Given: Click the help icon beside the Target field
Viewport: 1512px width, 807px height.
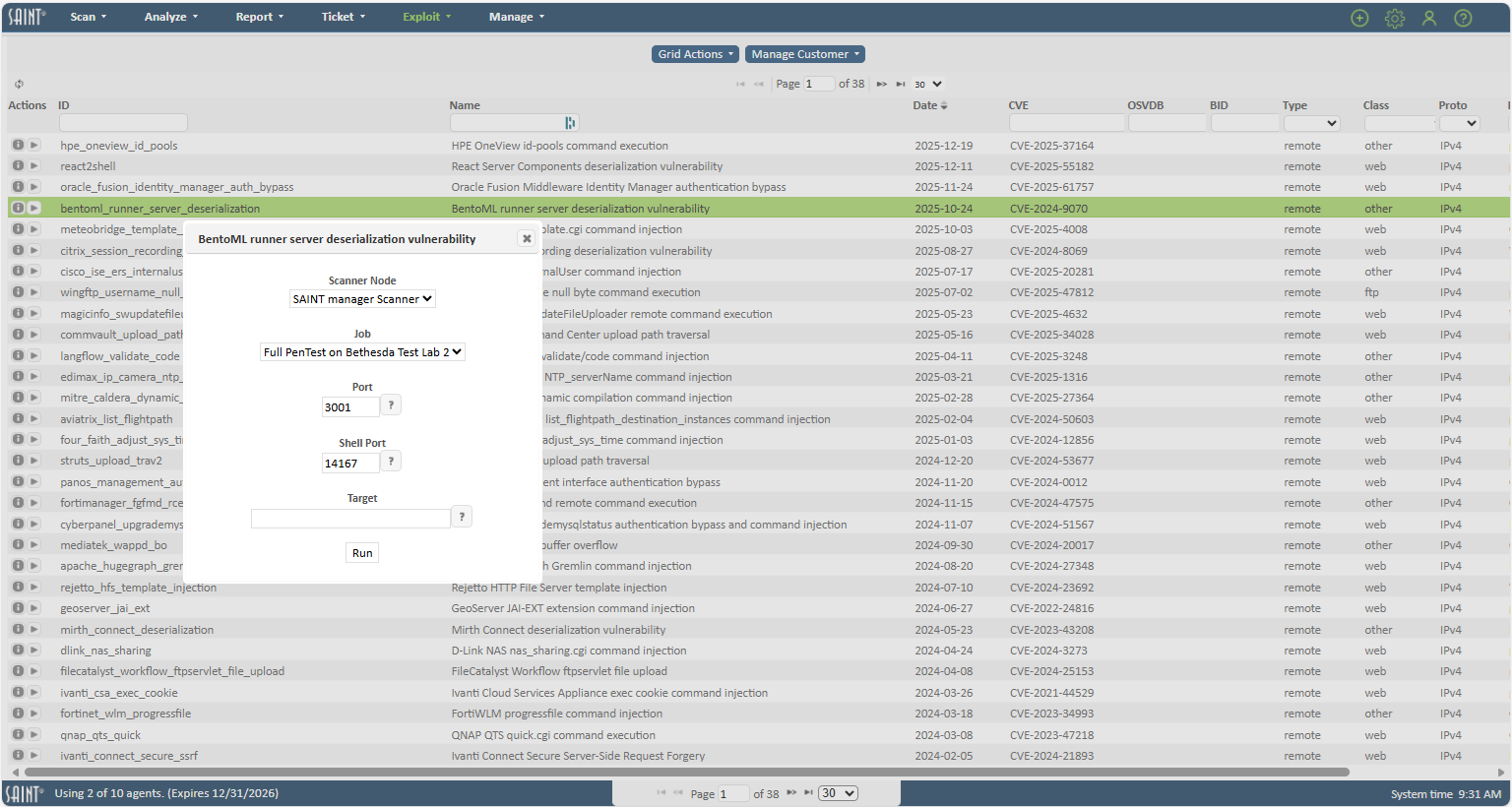Looking at the screenshot, I should [x=462, y=516].
